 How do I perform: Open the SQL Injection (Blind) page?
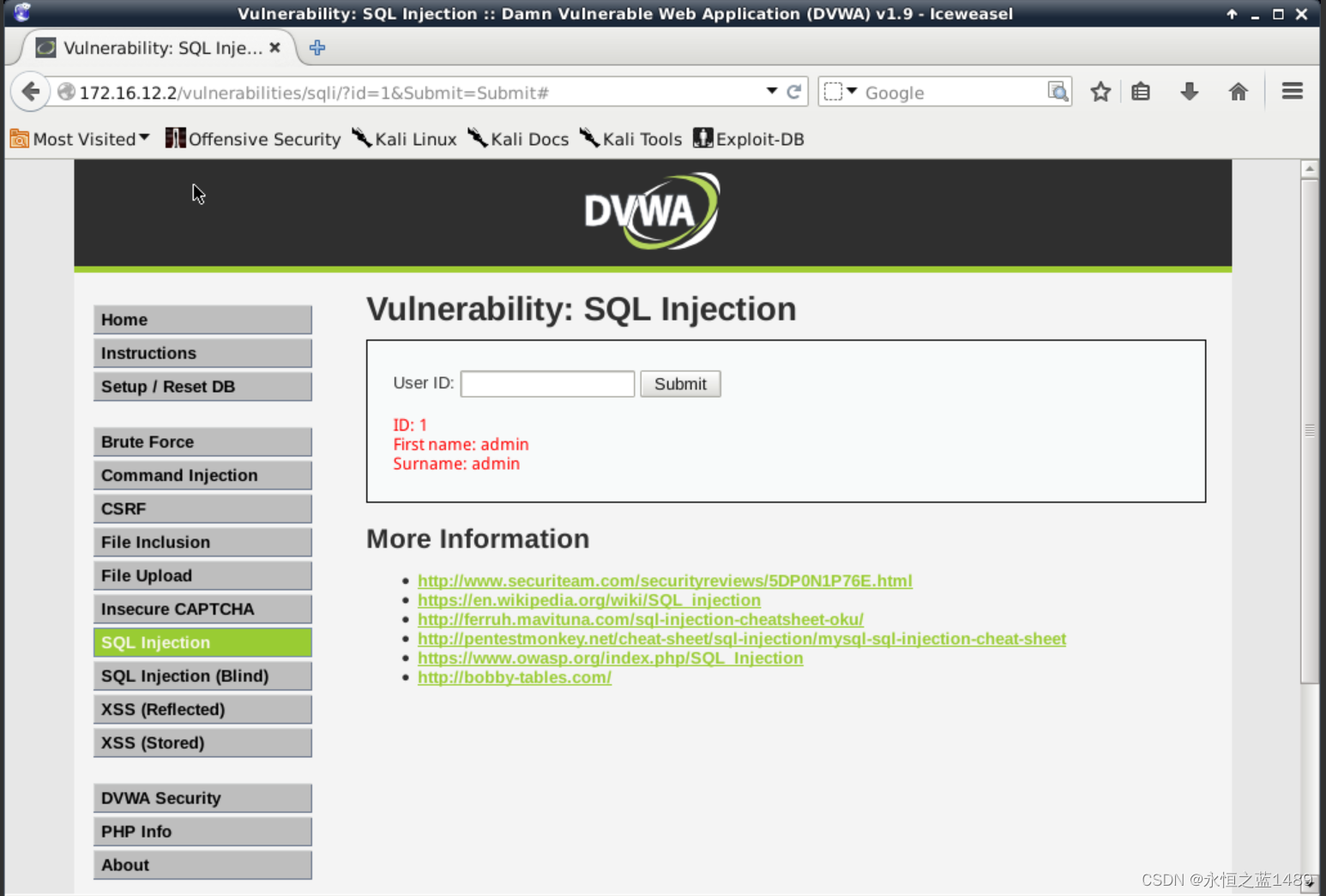(202, 677)
